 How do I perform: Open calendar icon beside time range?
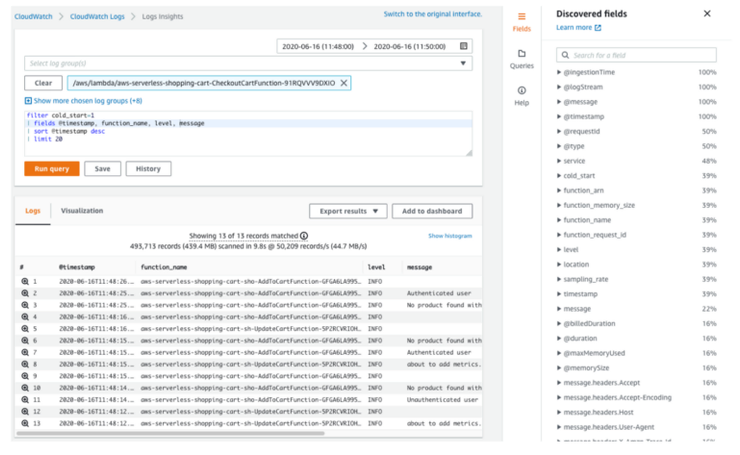pos(463,46)
